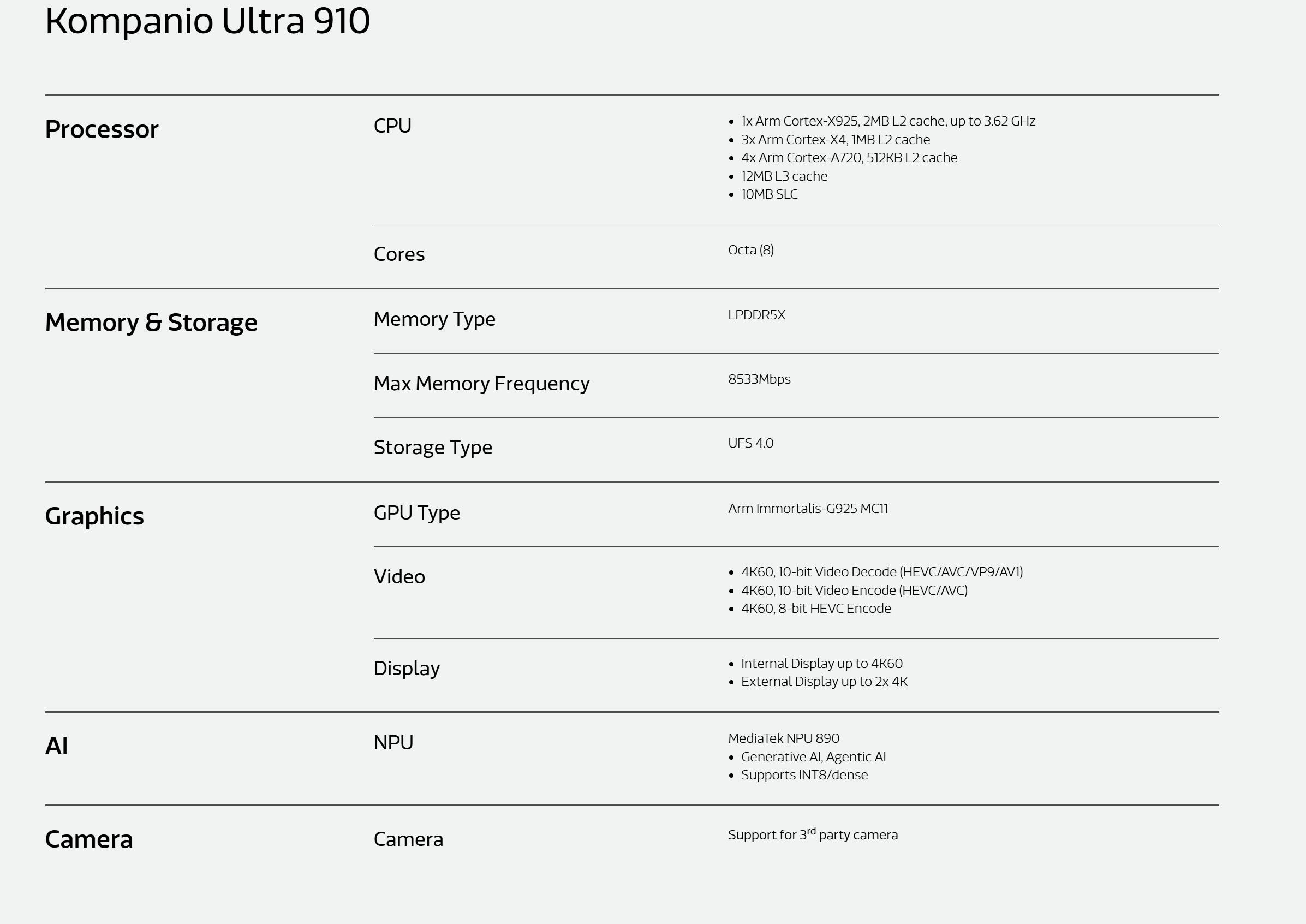Image resolution: width=1306 pixels, height=924 pixels.
Task: Click the Processor section heading
Action: [x=102, y=129]
